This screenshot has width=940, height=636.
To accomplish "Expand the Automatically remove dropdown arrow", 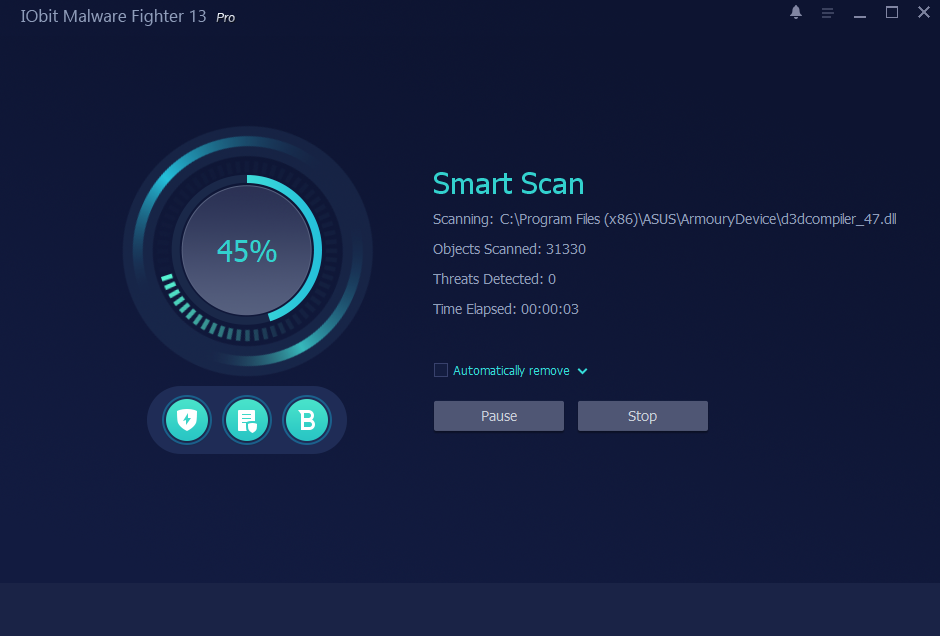I will click(583, 371).
